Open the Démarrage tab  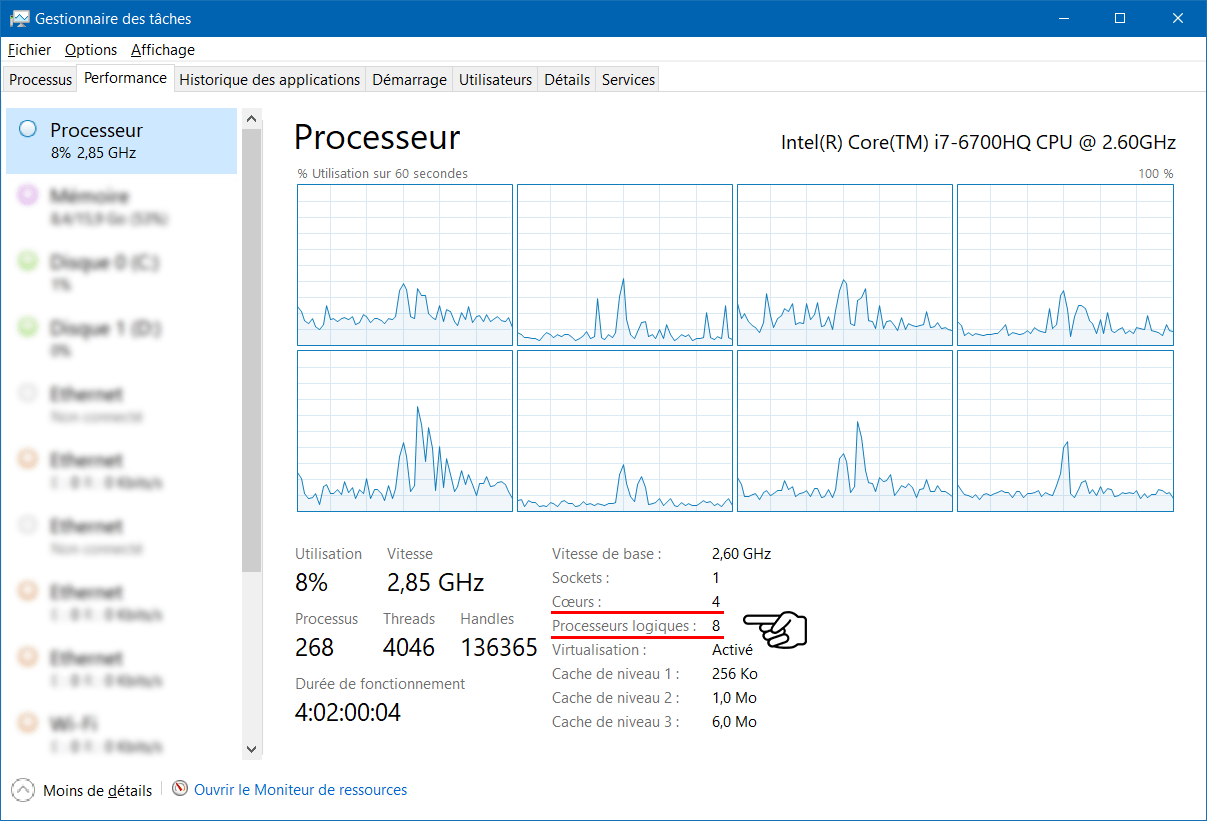[x=410, y=80]
